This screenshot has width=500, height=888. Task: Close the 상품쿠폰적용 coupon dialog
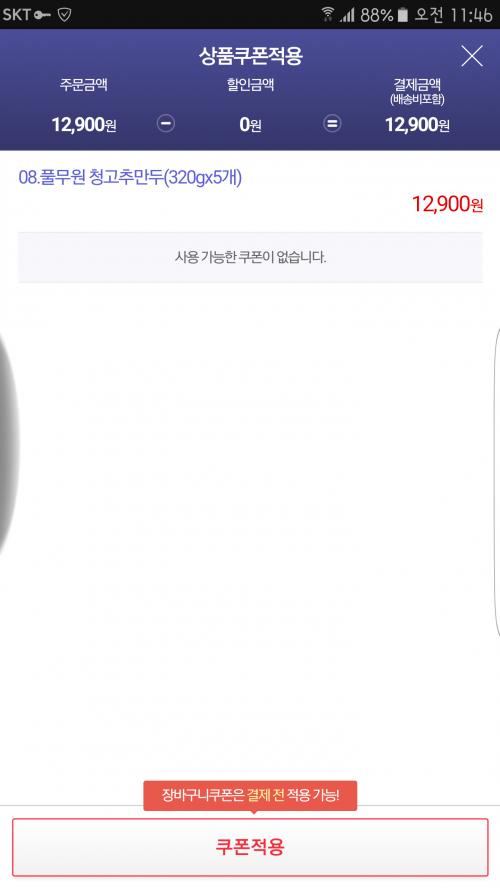[472, 56]
